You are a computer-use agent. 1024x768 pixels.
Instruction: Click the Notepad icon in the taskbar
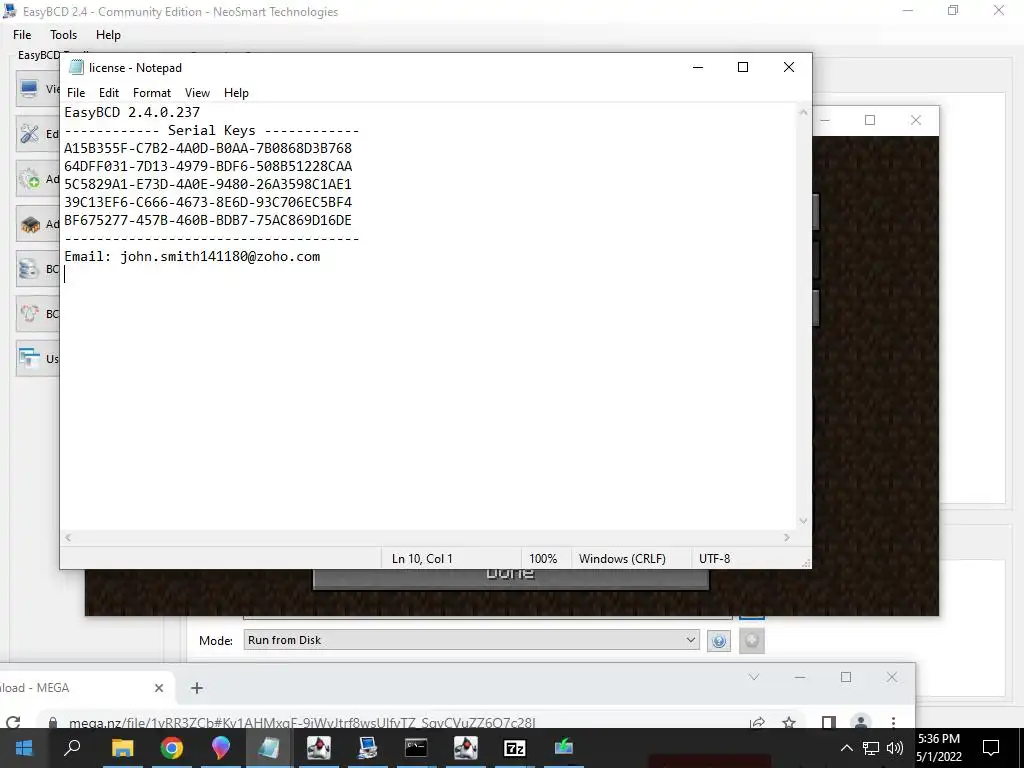point(268,748)
